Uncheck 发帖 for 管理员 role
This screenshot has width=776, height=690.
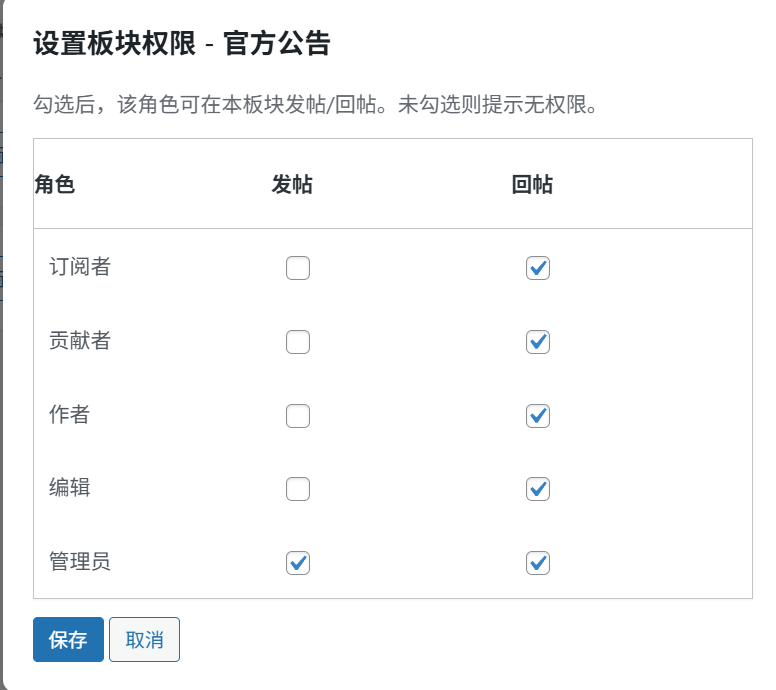pyautogui.click(x=298, y=562)
